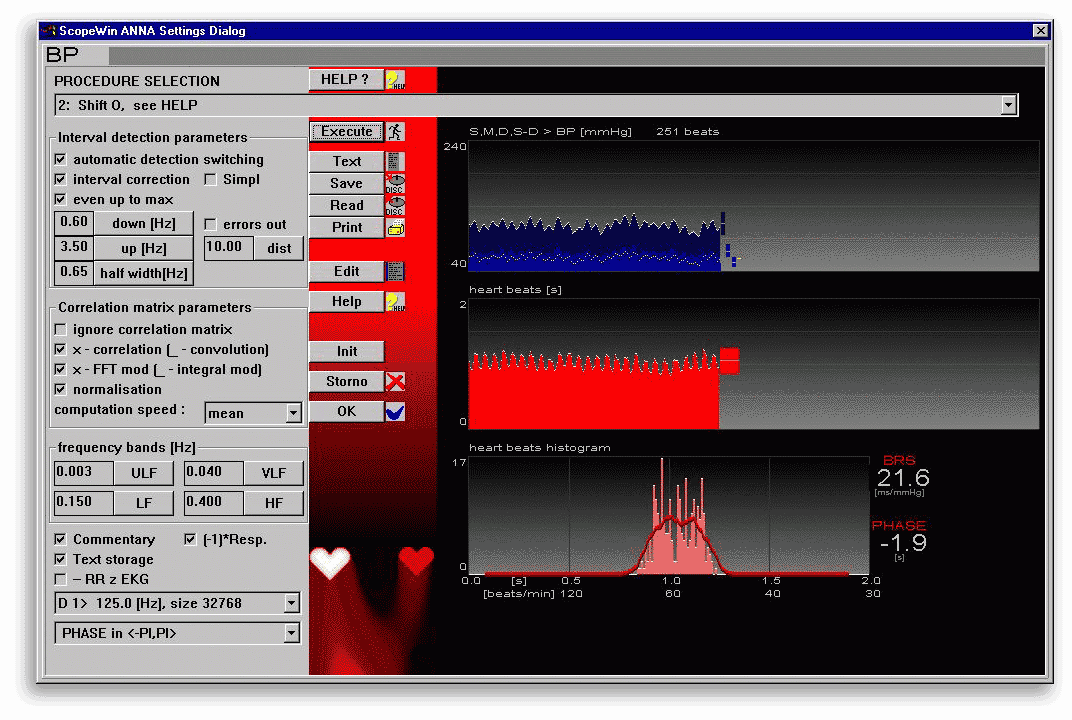Click the help icon beside the Help button
Viewport: 1072px width, 720px height.
click(x=395, y=302)
